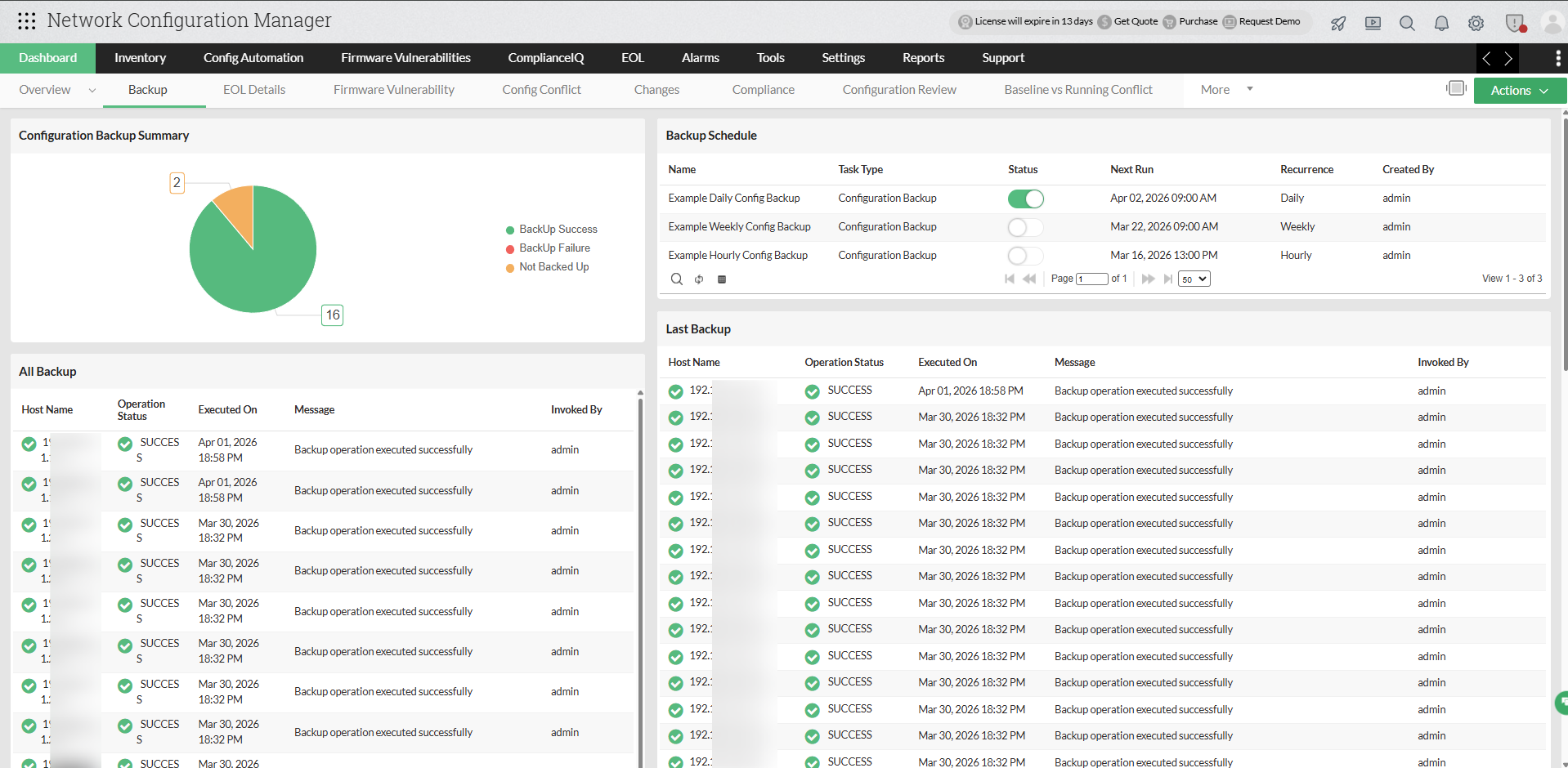Click the Get Quote link in the header

click(1134, 21)
